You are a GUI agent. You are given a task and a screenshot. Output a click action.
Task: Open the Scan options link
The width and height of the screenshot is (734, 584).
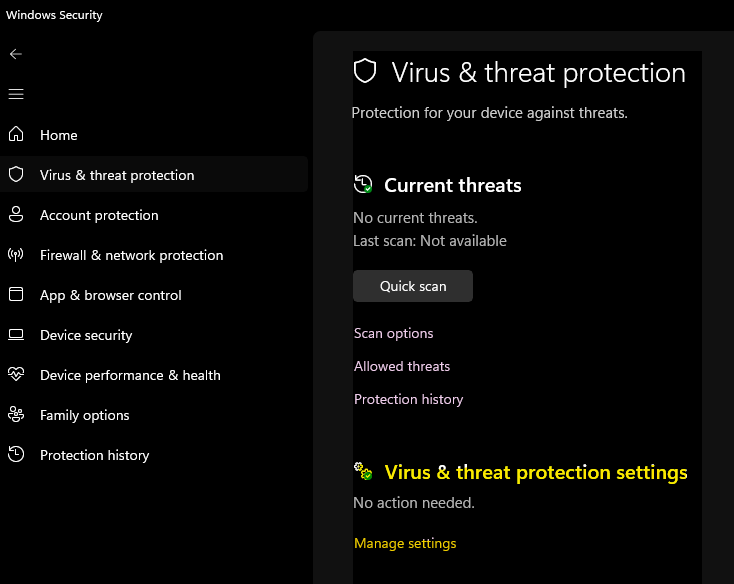click(393, 333)
